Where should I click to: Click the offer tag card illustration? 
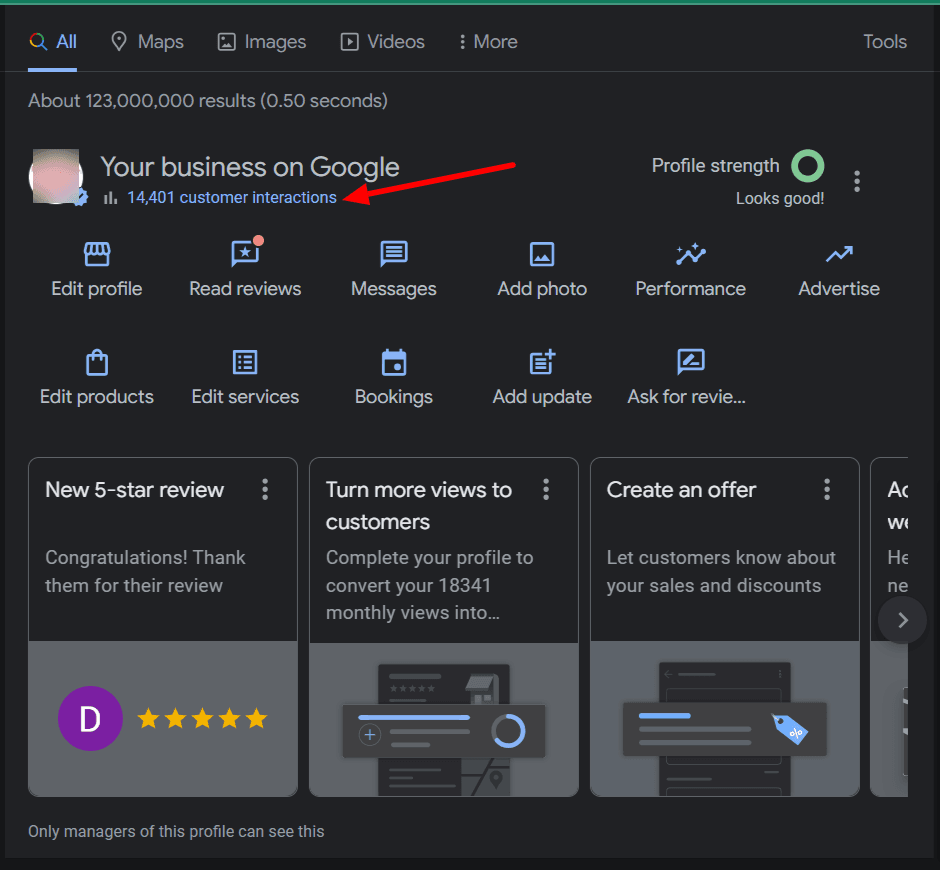click(x=725, y=719)
